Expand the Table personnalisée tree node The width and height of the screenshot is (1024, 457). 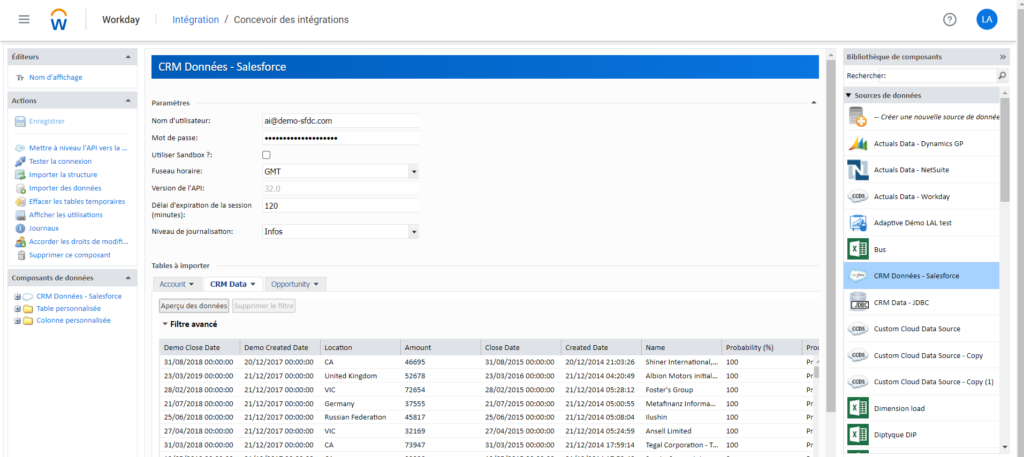pos(17,309)
